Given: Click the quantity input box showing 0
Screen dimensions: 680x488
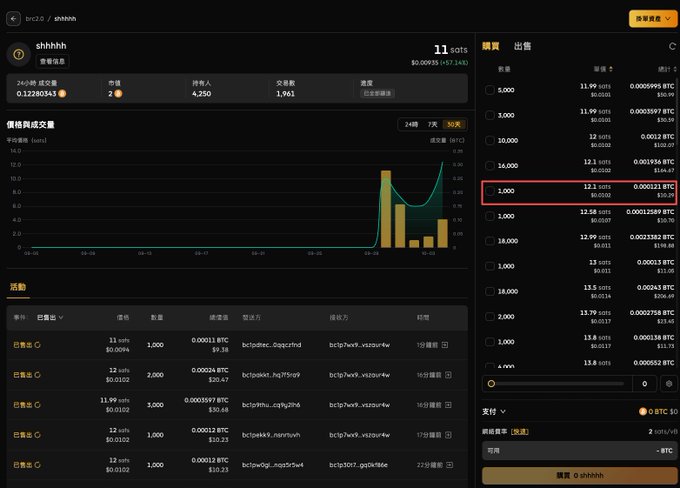Looking at the screenshot, I should coord(644,384).
